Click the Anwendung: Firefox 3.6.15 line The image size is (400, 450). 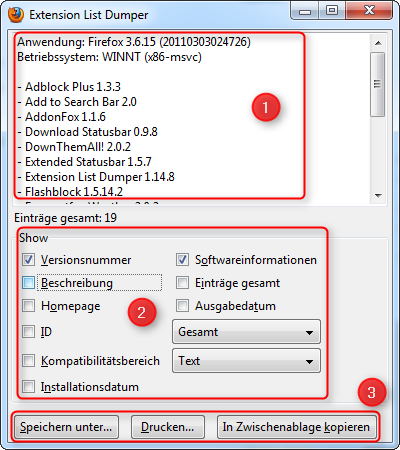tap(134, 42)
